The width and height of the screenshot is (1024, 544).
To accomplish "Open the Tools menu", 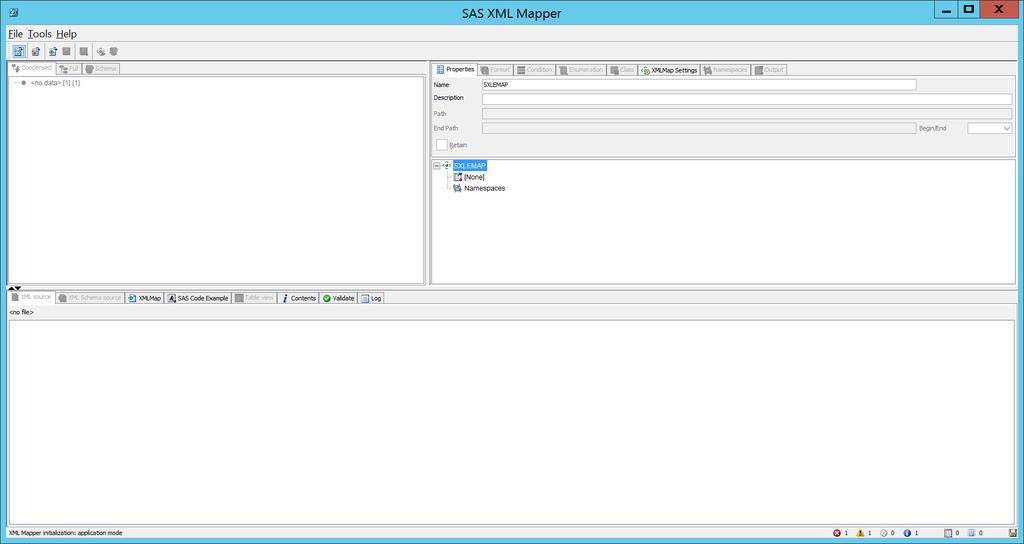I will tap(39, 34).
